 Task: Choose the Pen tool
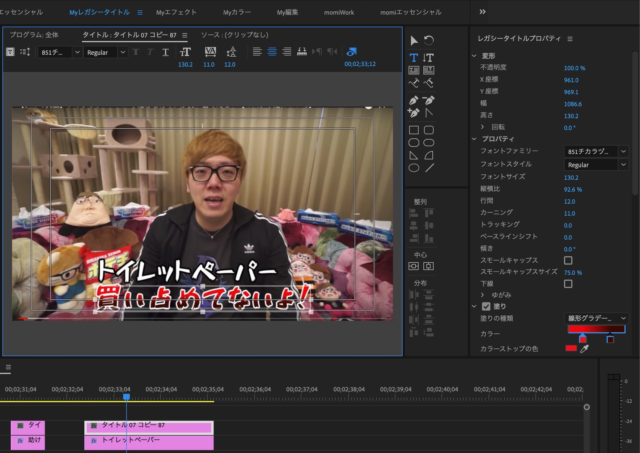414,101
